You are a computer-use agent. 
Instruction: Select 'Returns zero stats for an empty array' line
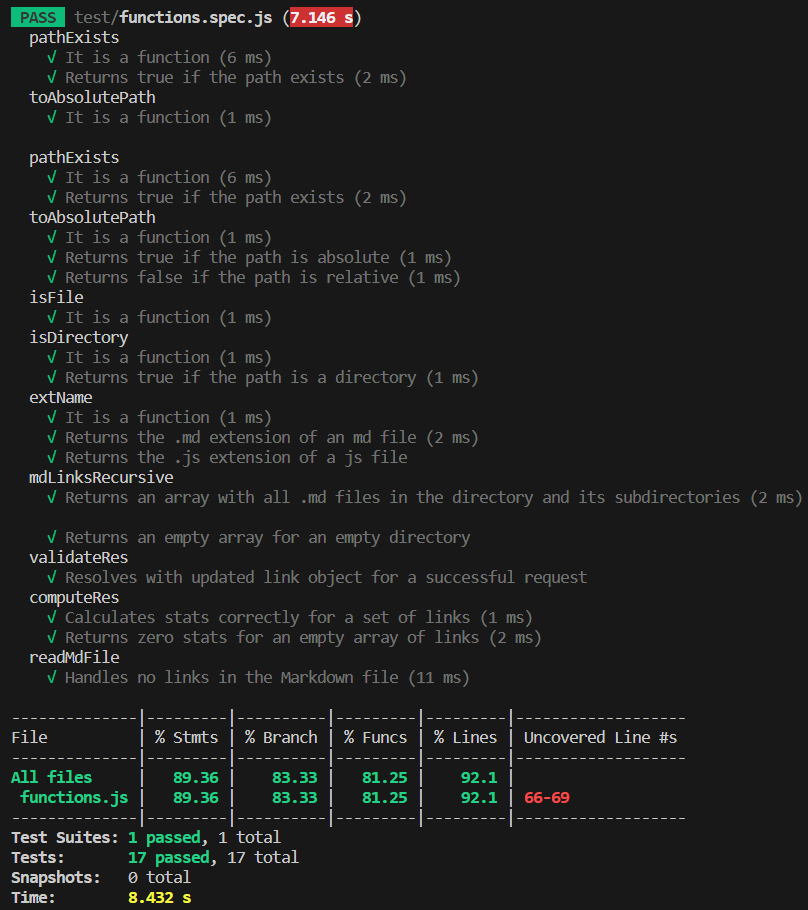pos(294,637)
